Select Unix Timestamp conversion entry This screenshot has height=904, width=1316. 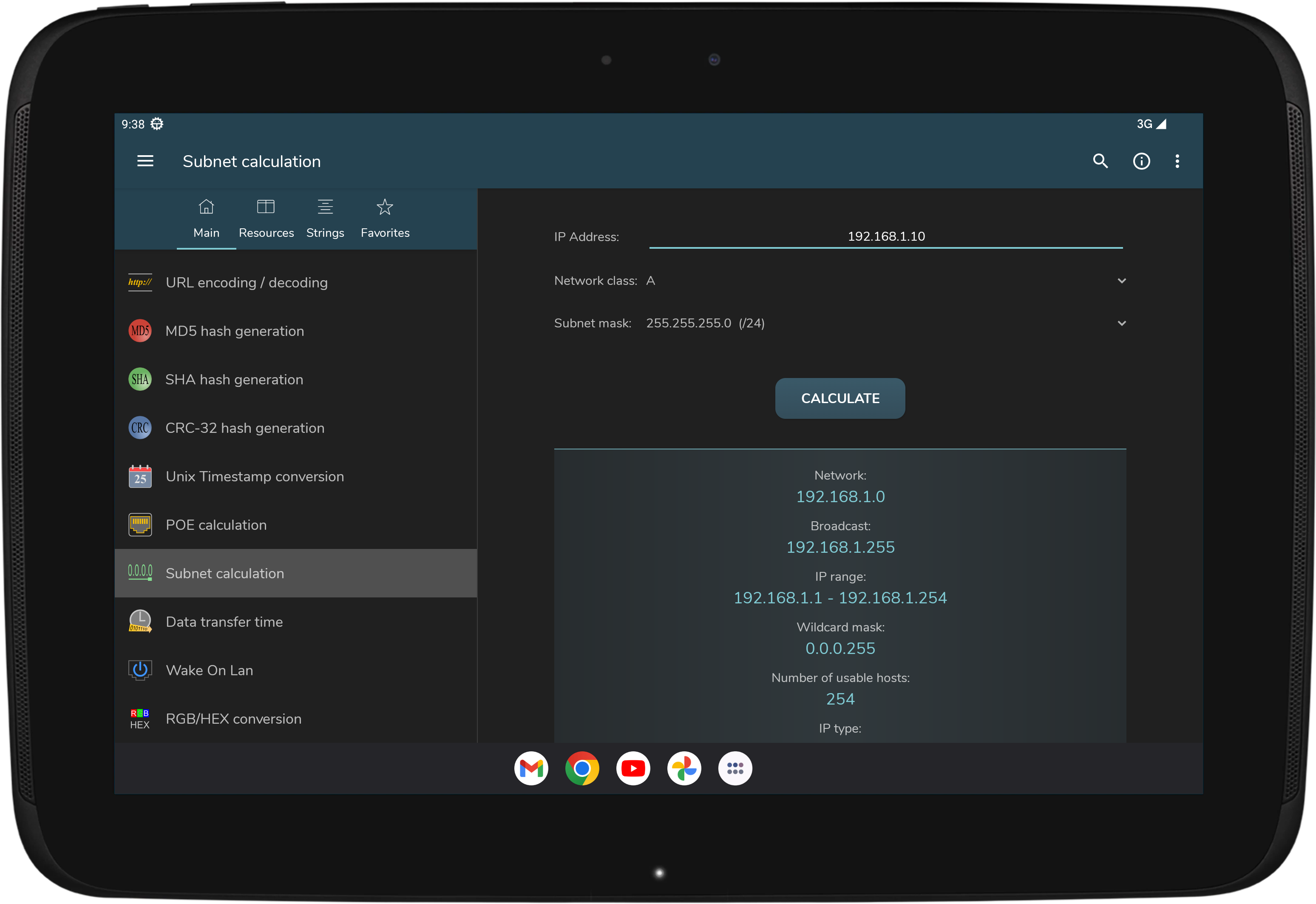pyautogui.click(x=296, y=476)
